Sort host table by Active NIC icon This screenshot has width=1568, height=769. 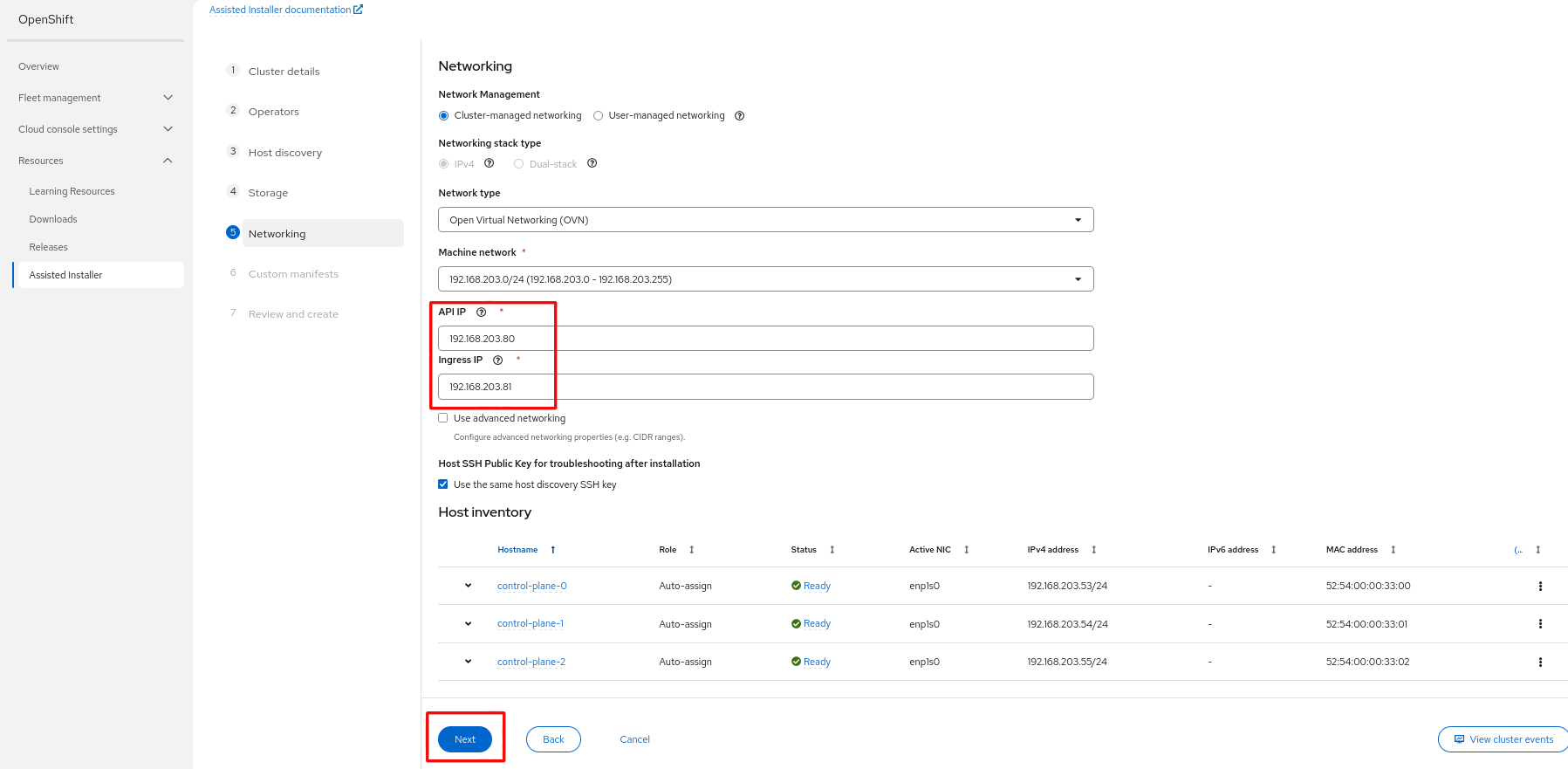(966, 550)
